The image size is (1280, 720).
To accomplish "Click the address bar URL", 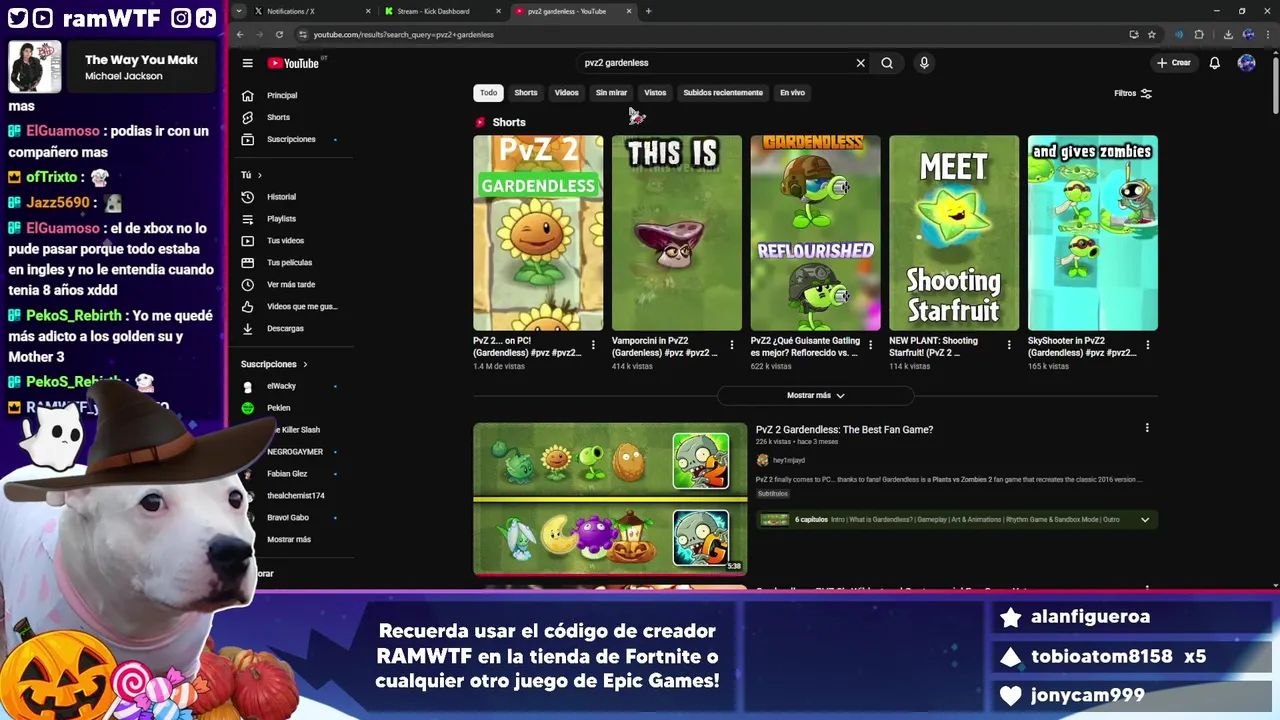I will pyautogui.click(x=404, y=35).
